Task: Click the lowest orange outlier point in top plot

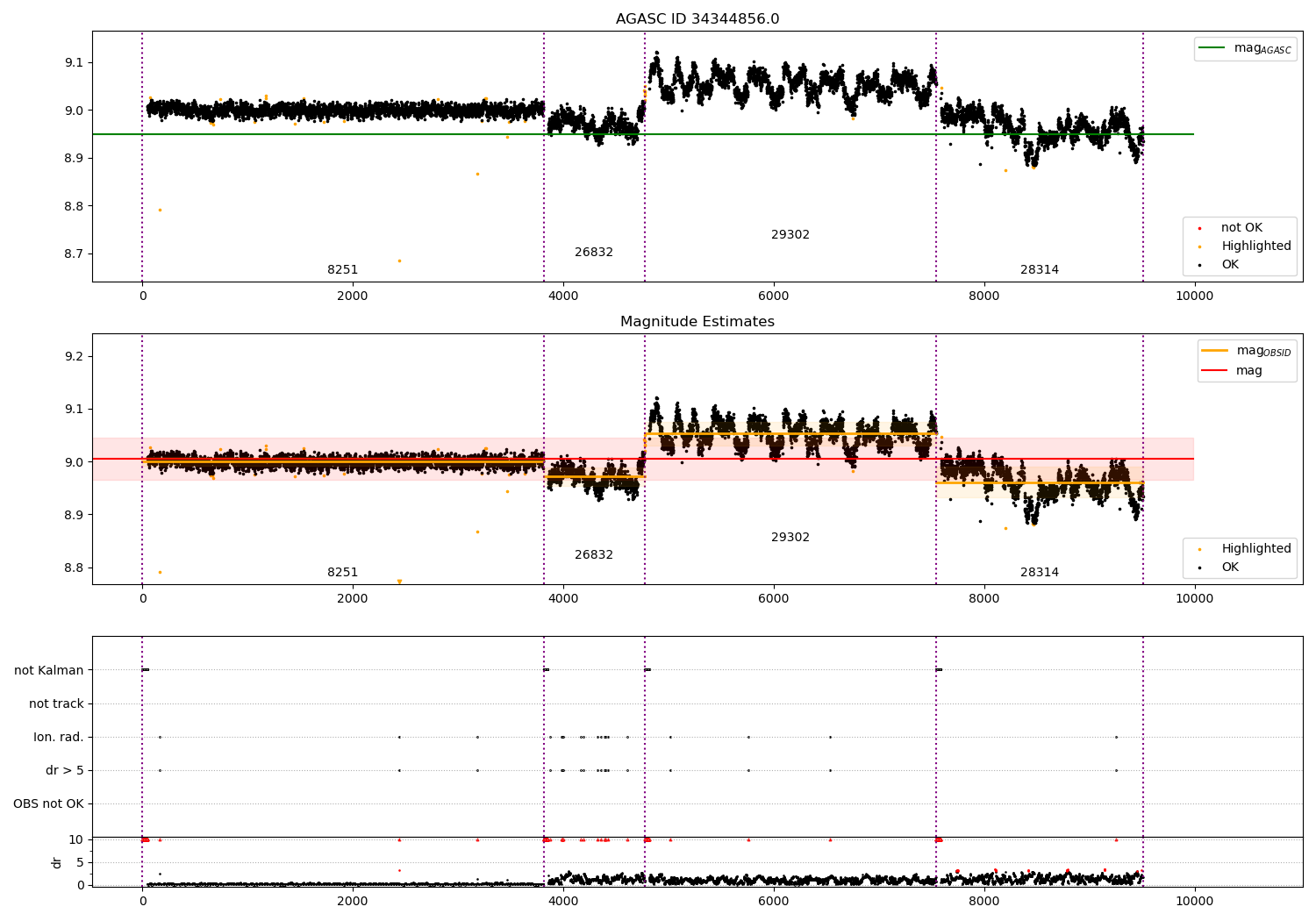Action: (x=399, y=261)
